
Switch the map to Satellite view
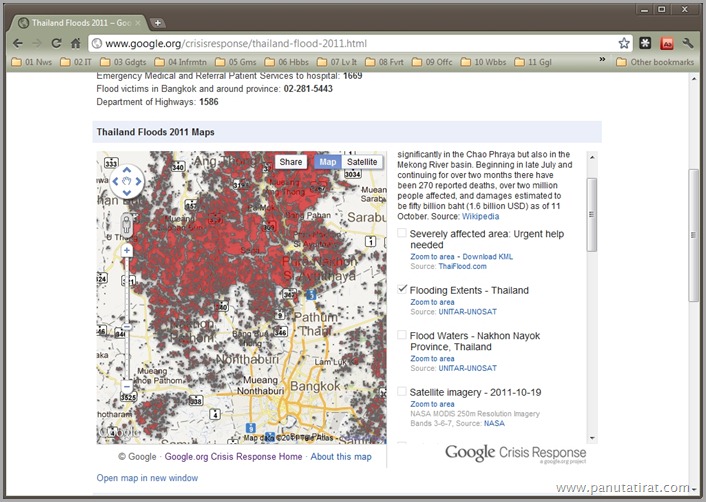pos(362,162)
